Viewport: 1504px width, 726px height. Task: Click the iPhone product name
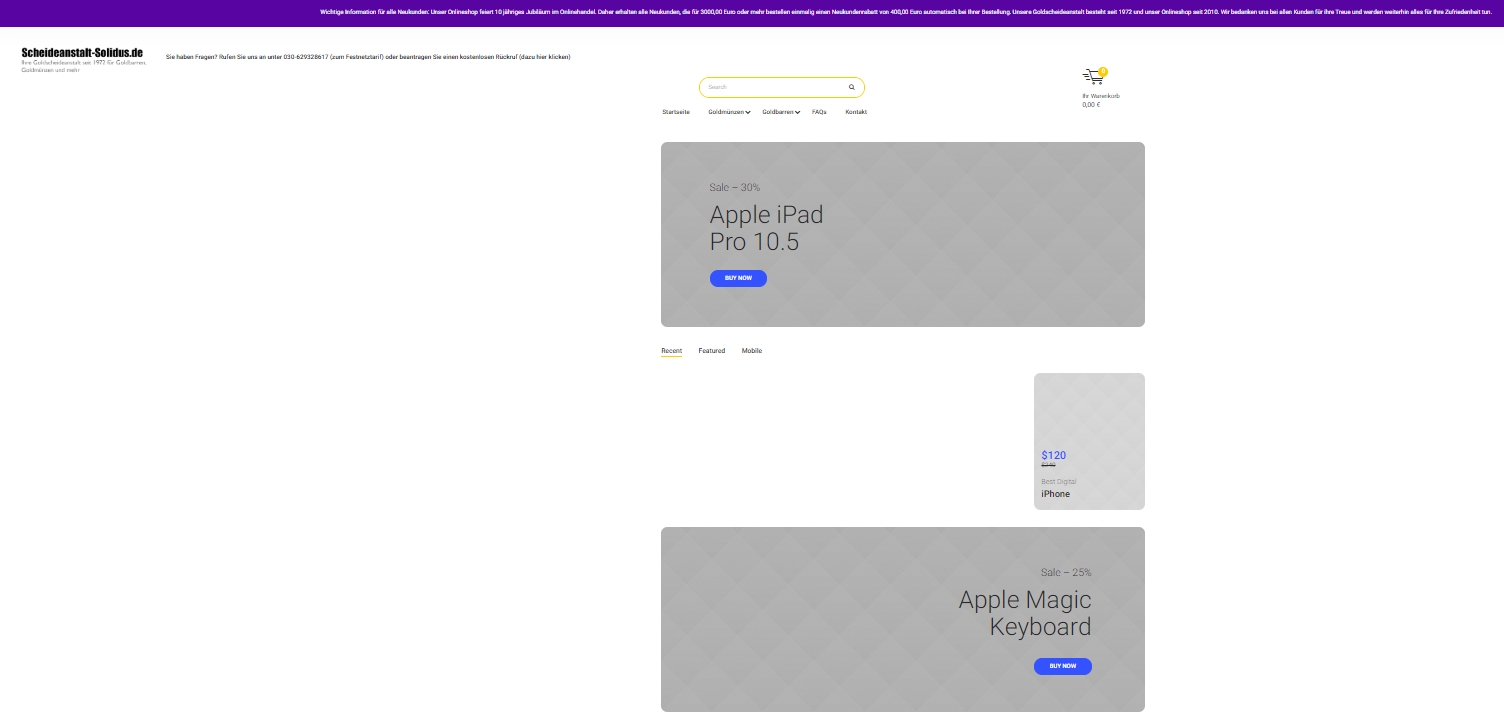1055,494
